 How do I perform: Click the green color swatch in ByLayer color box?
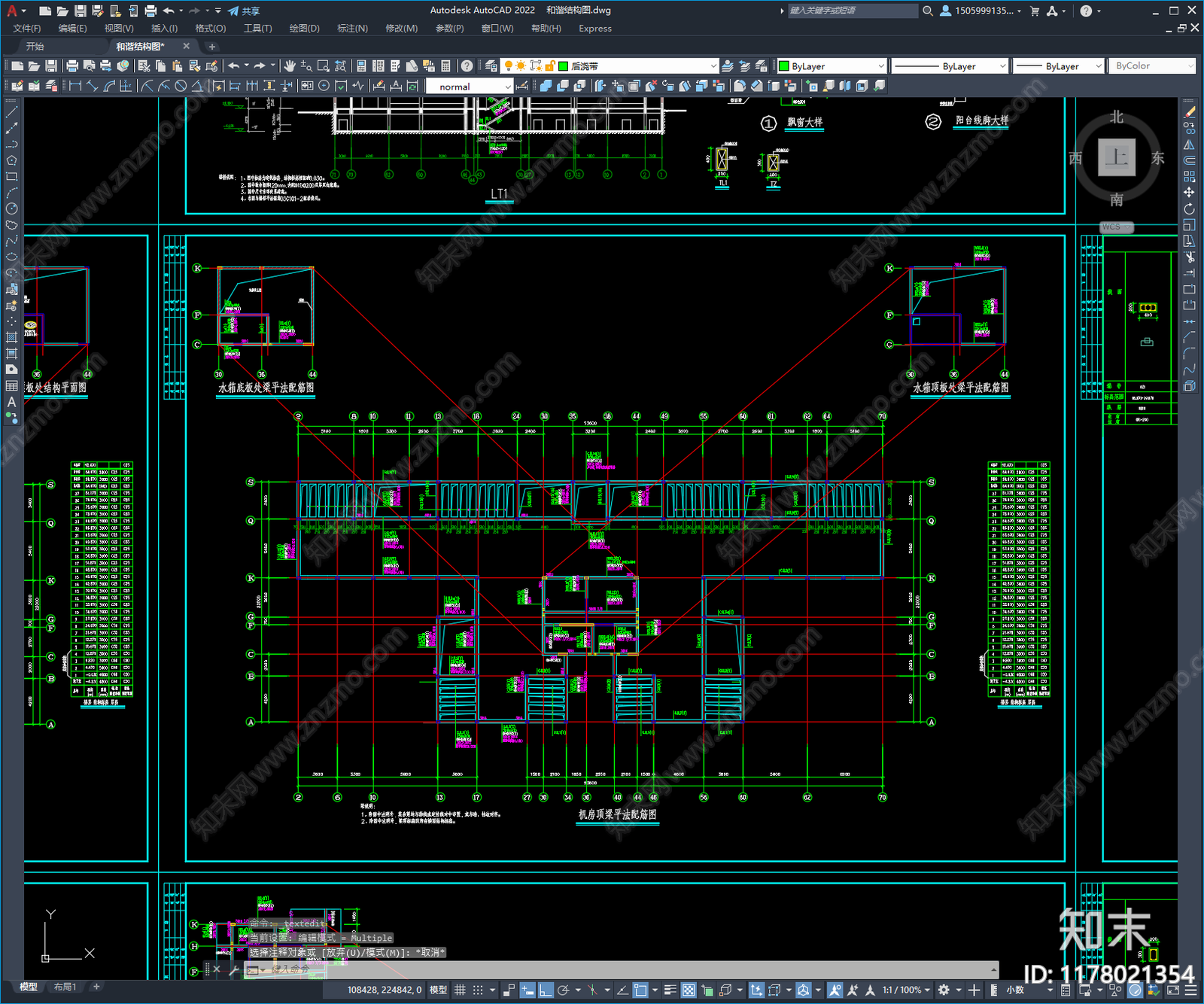[783, 66]
